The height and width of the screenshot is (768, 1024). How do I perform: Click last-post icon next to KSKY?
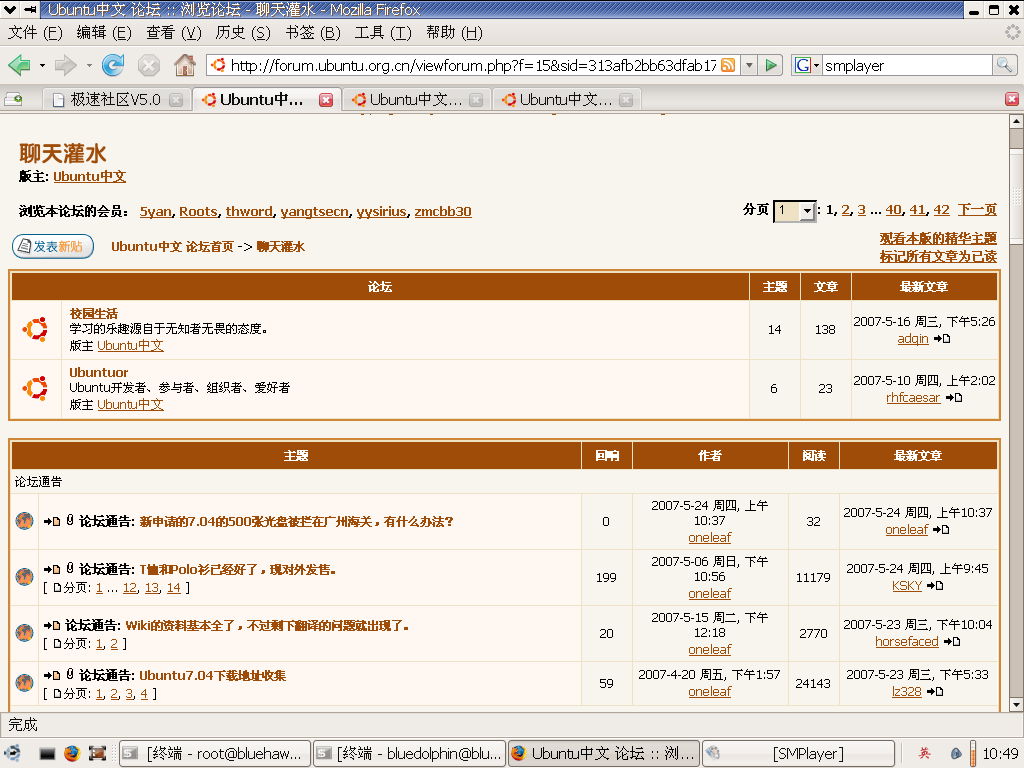(x=935, y=586)
